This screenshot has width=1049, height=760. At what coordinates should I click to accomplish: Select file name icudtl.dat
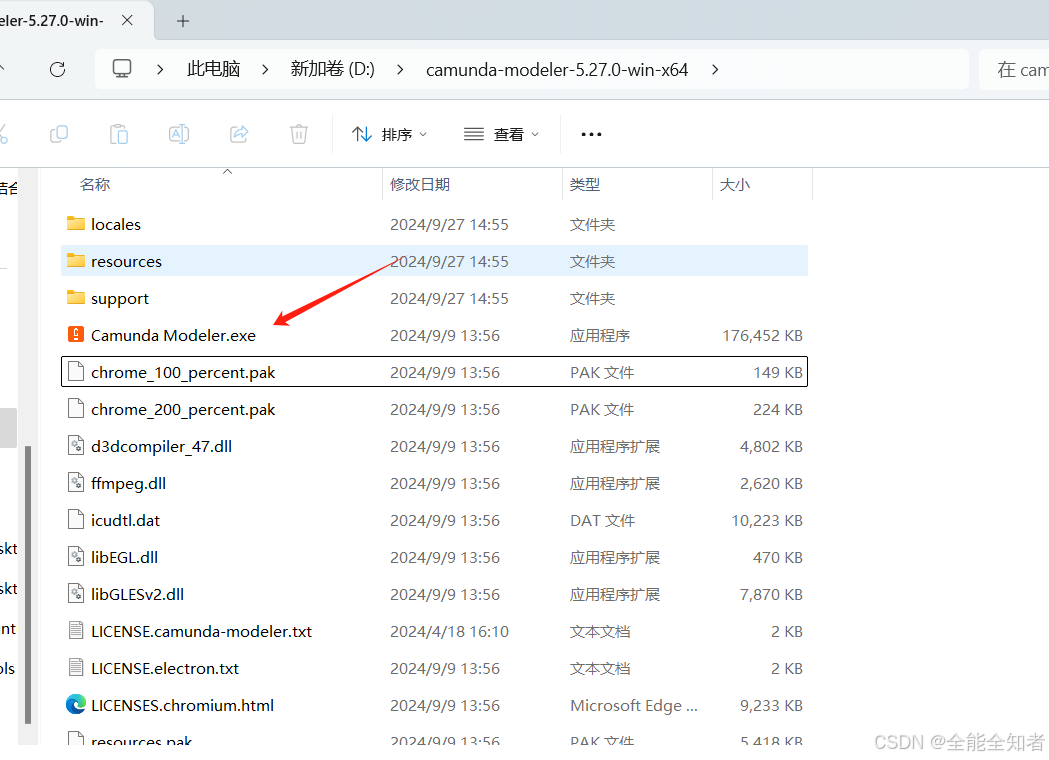(x=125, y=520)
